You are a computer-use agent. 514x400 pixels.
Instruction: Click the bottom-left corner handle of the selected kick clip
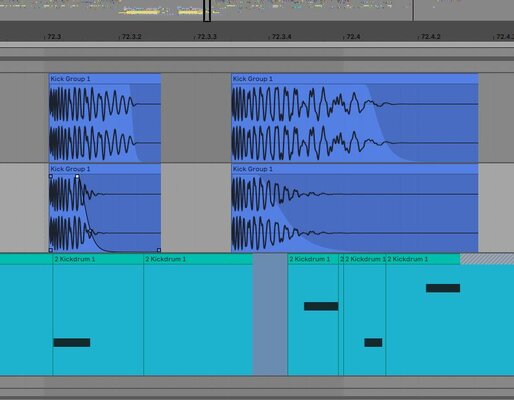(x=51, y=250)
